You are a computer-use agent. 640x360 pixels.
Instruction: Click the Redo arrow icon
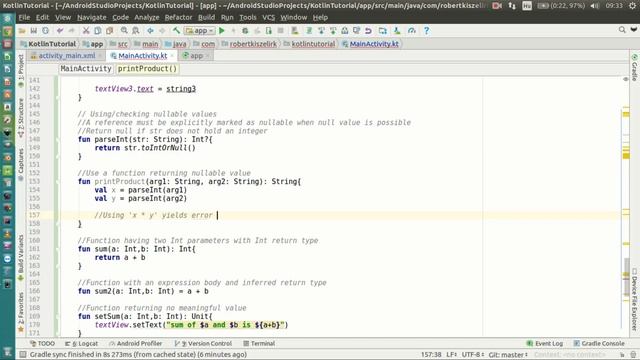(71, 31)
